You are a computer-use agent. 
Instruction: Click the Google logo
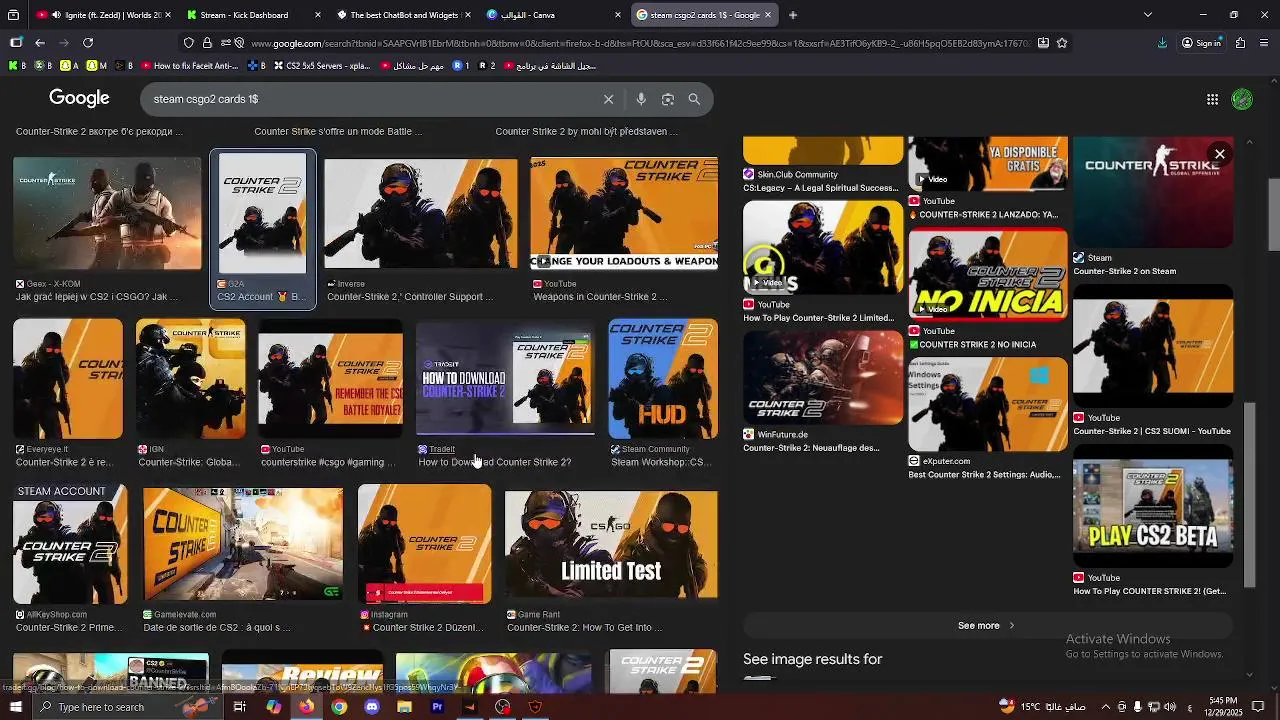click(x=79, y=98)
